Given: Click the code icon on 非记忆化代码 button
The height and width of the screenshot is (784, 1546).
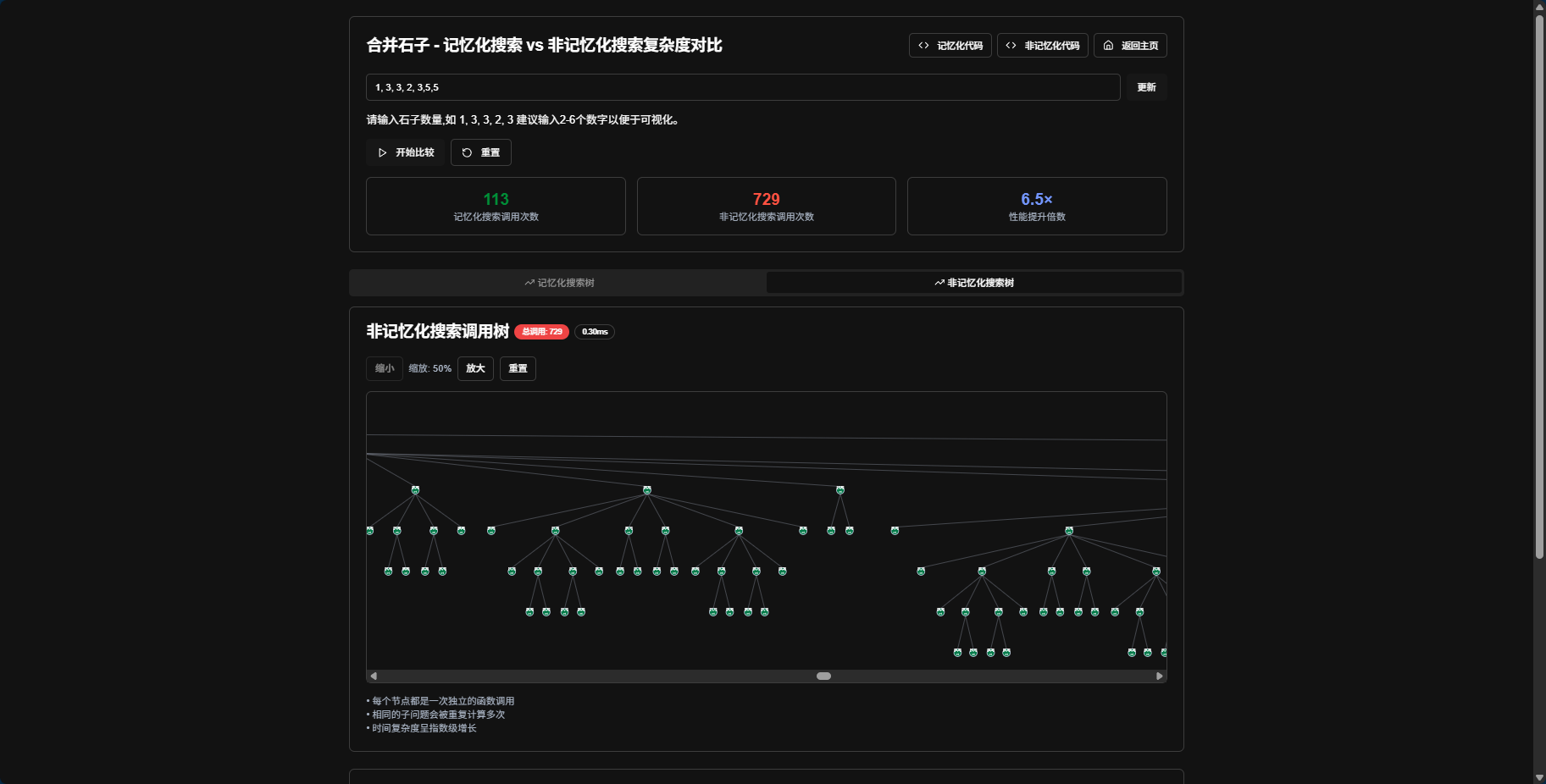Looking at the screenshot, I should [x=1011, y=46].
